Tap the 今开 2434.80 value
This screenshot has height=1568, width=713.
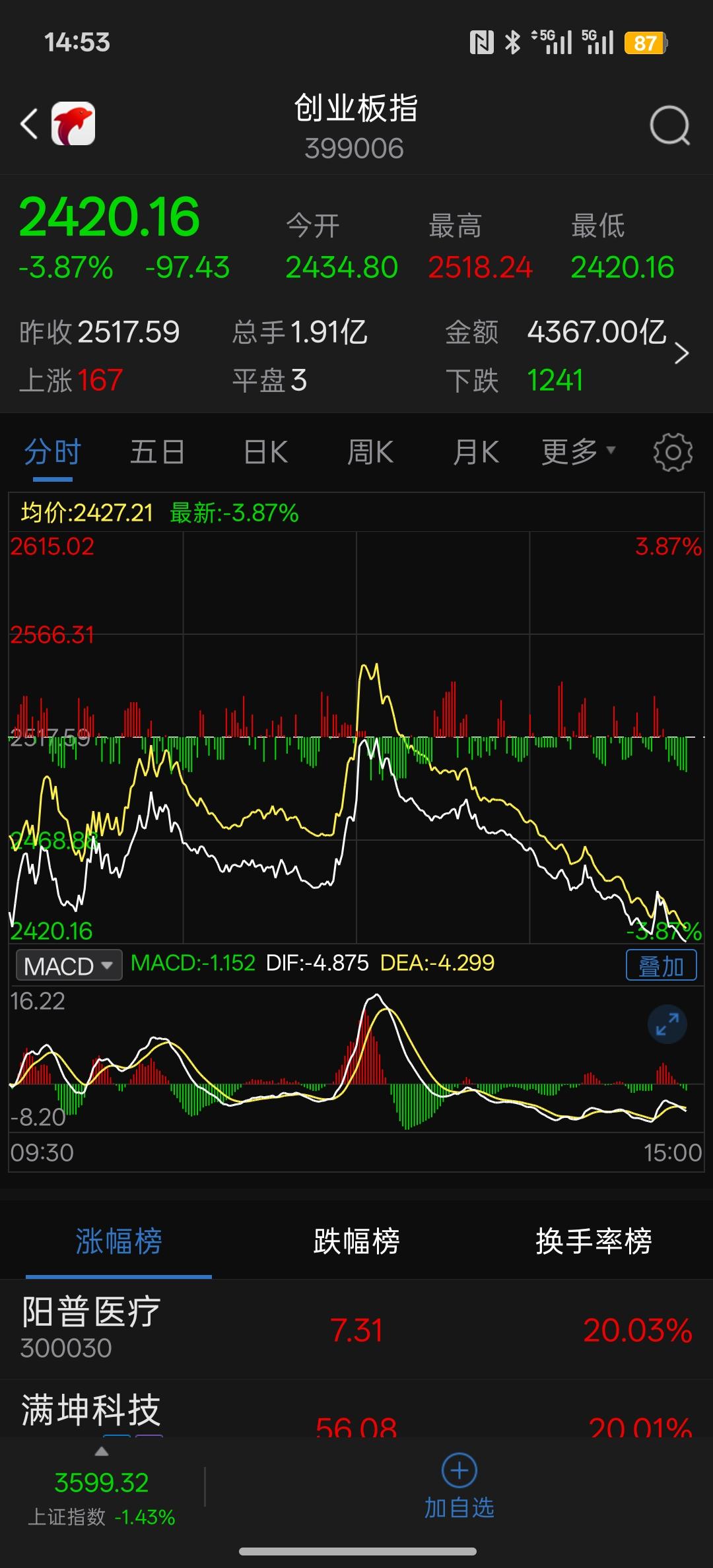click(341, 267)
